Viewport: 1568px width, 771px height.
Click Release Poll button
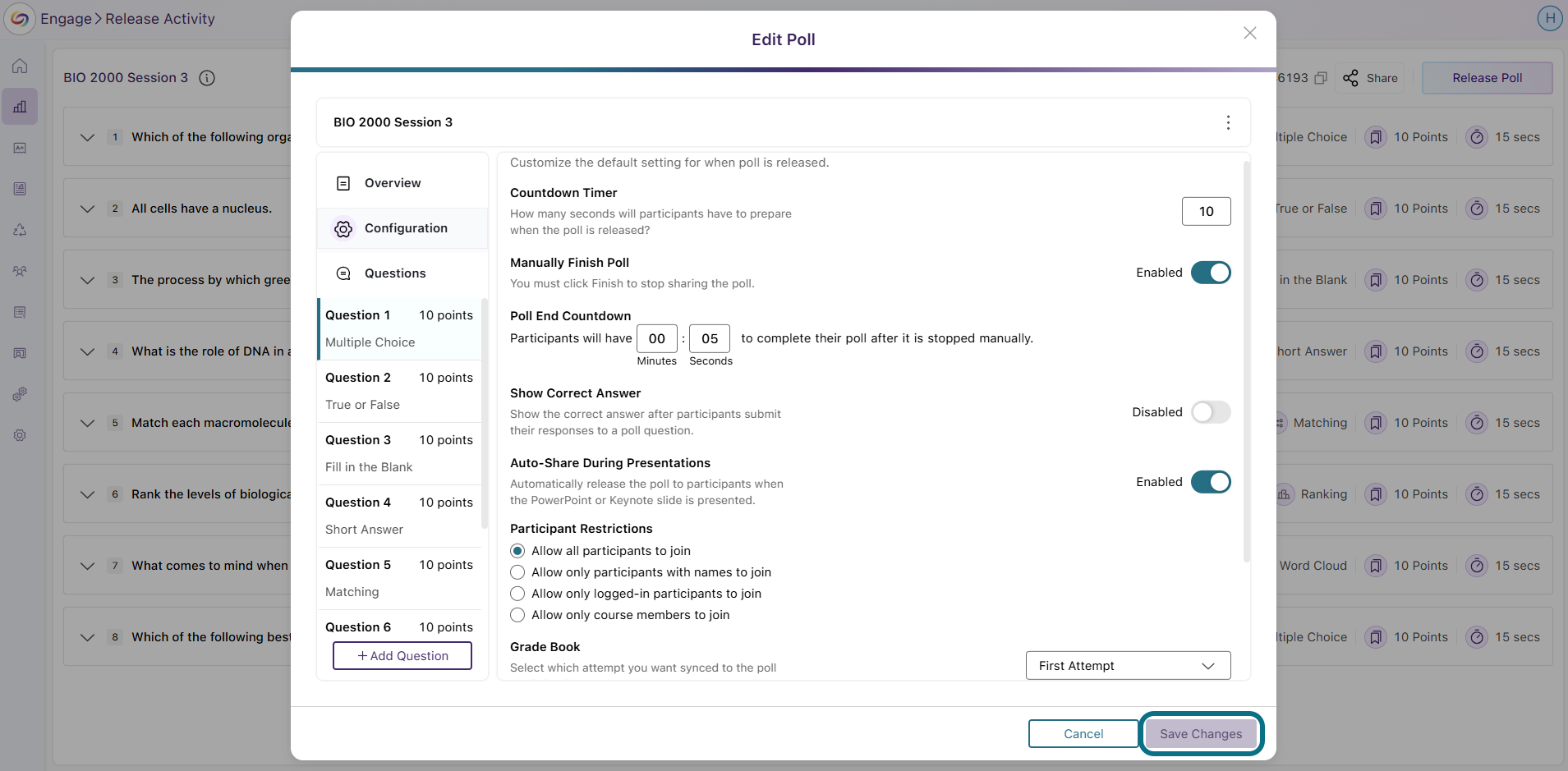click(1487, 78)
